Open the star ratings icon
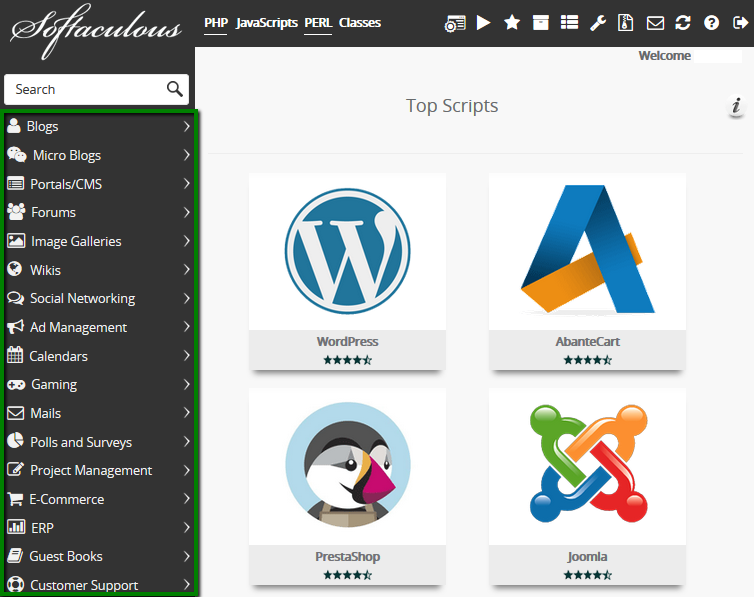Screen dimensions: 754x597 click(x=512, y=23)
